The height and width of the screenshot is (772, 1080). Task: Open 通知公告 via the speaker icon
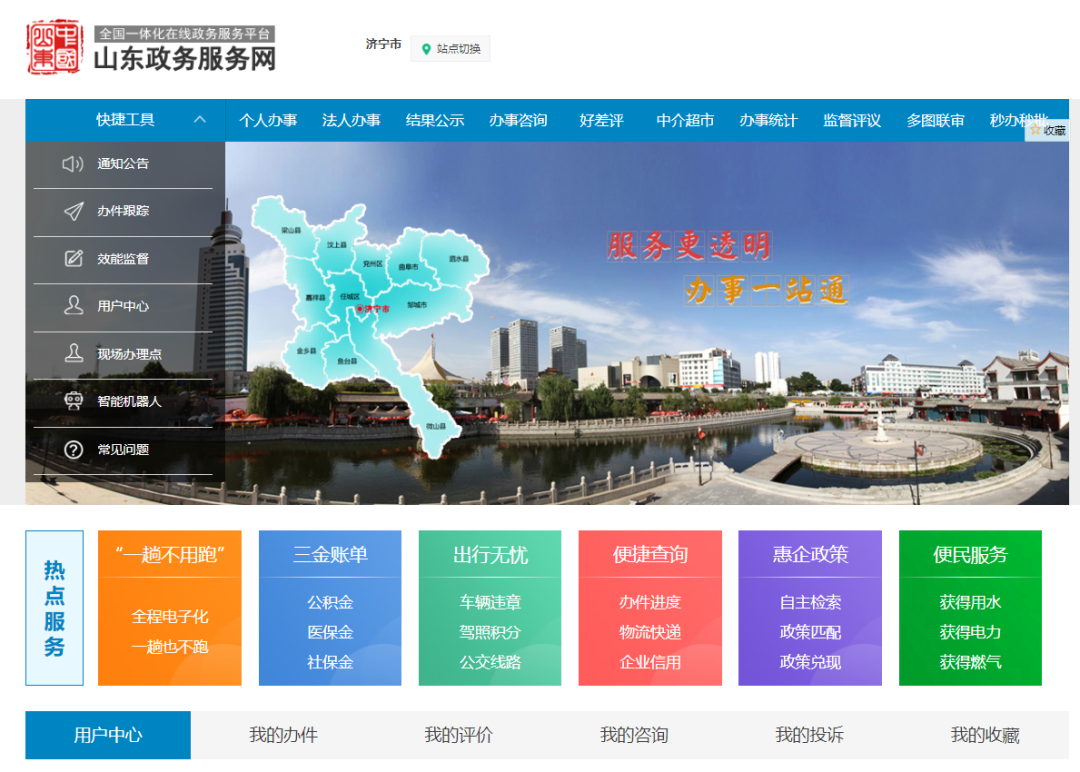[x=73, y=166]
